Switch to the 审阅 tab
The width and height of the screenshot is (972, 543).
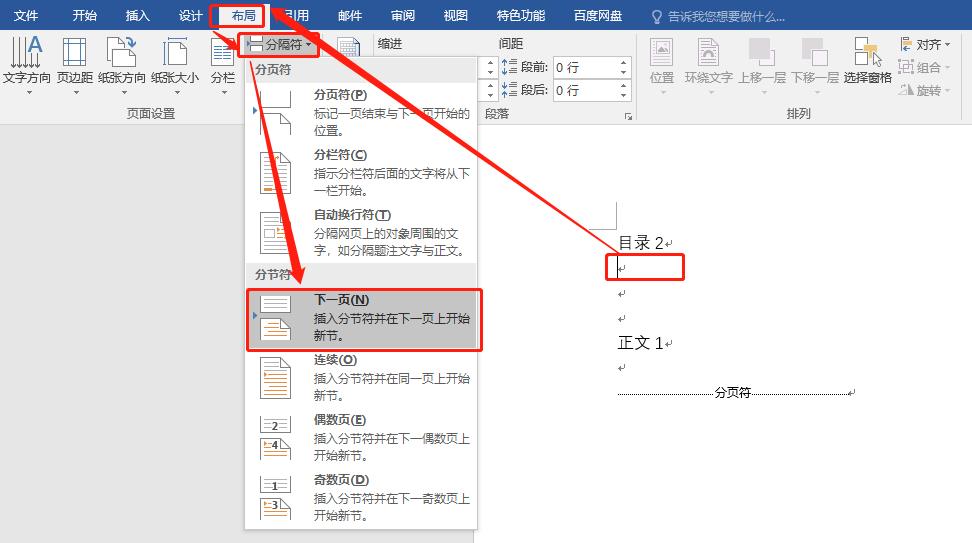(x=403, y=15)
